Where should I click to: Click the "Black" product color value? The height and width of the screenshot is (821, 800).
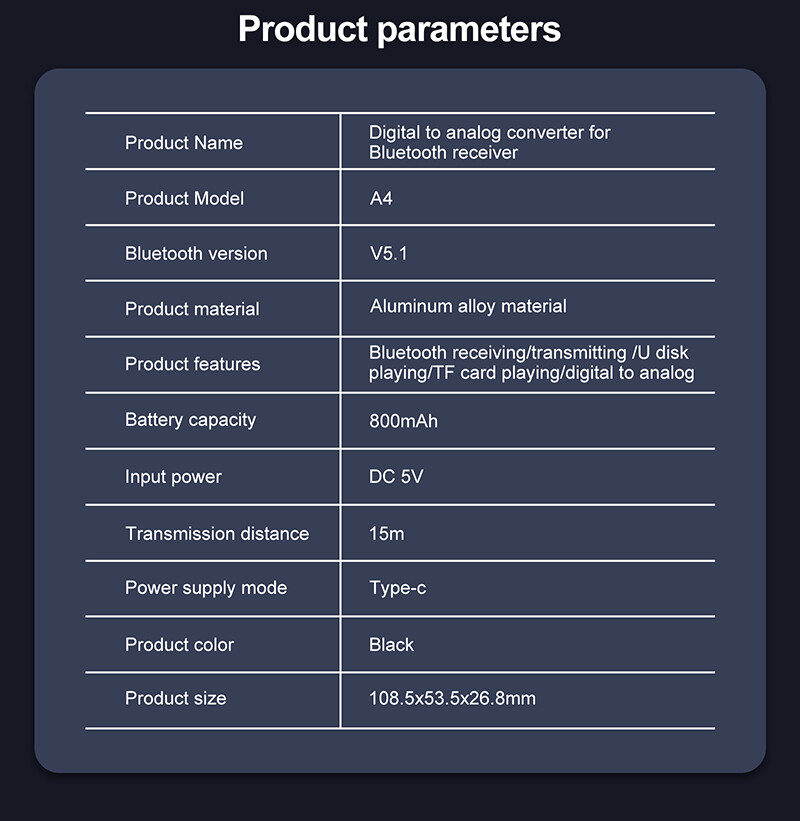(x=391, y=645)
